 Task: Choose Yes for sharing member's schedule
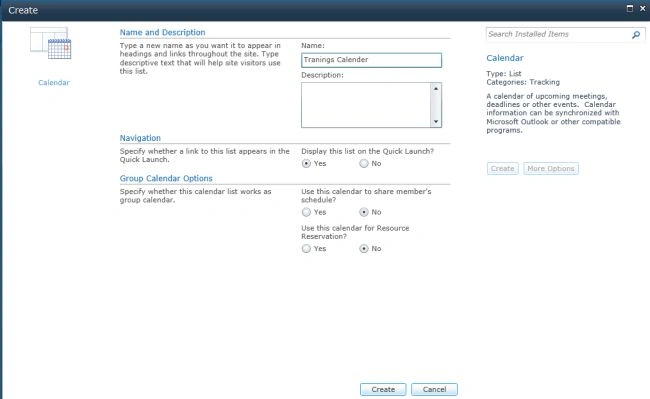tap(306, 212)
